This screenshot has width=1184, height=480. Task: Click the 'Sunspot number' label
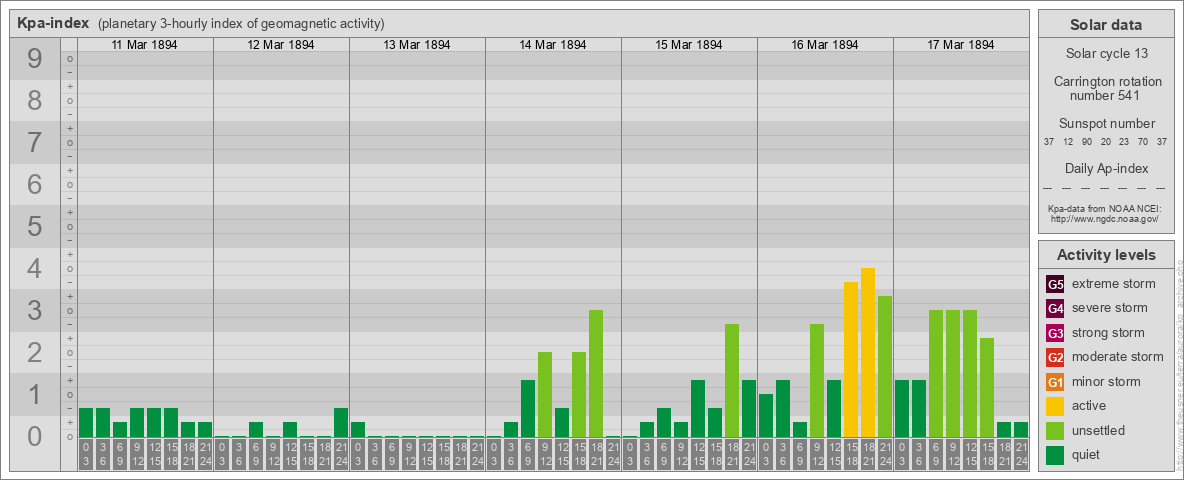pyautogui.click(x=1106, y=124)
